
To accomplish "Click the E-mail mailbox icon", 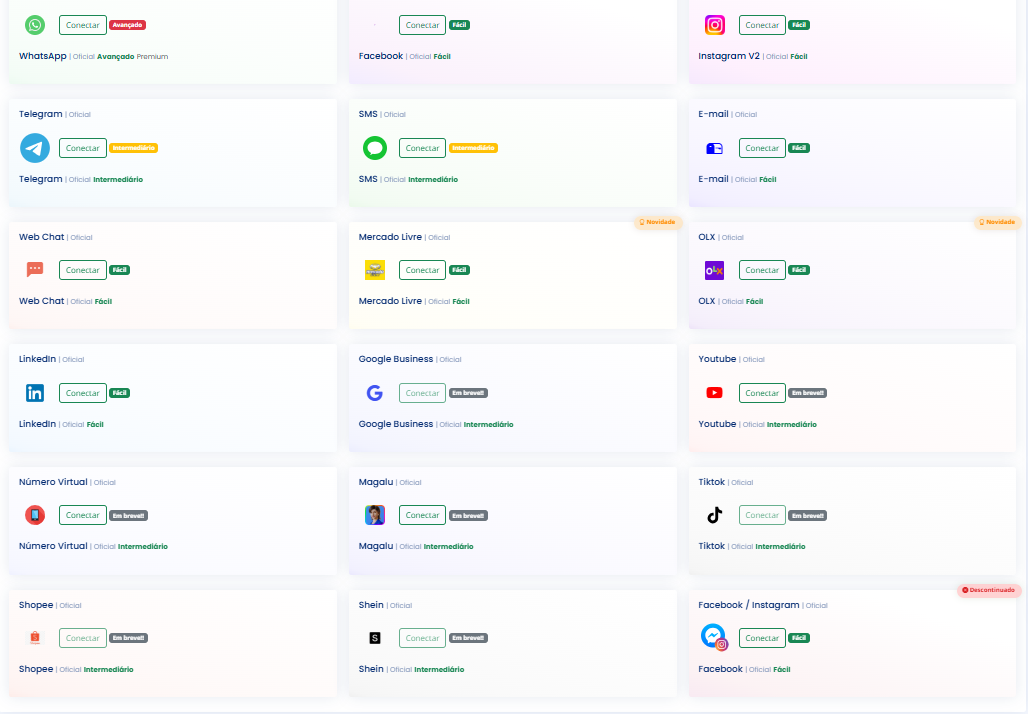I will coord(715,148).
